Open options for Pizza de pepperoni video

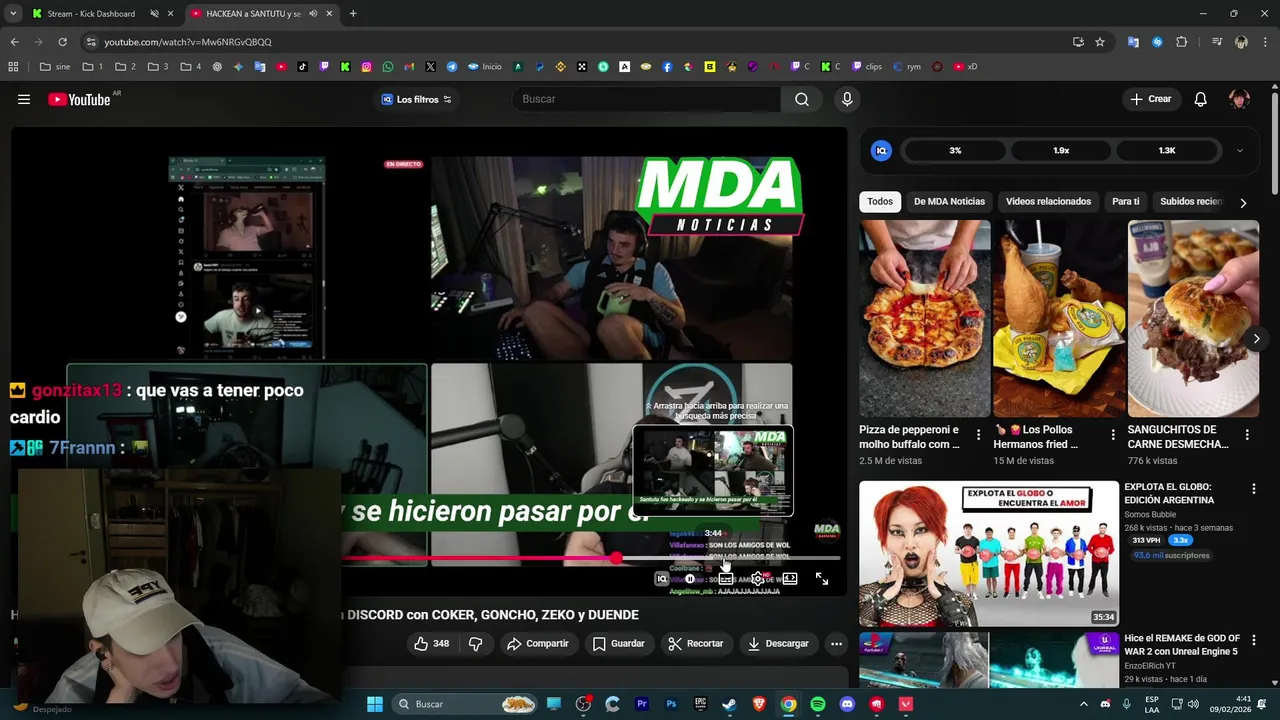[x=979, y=435]
